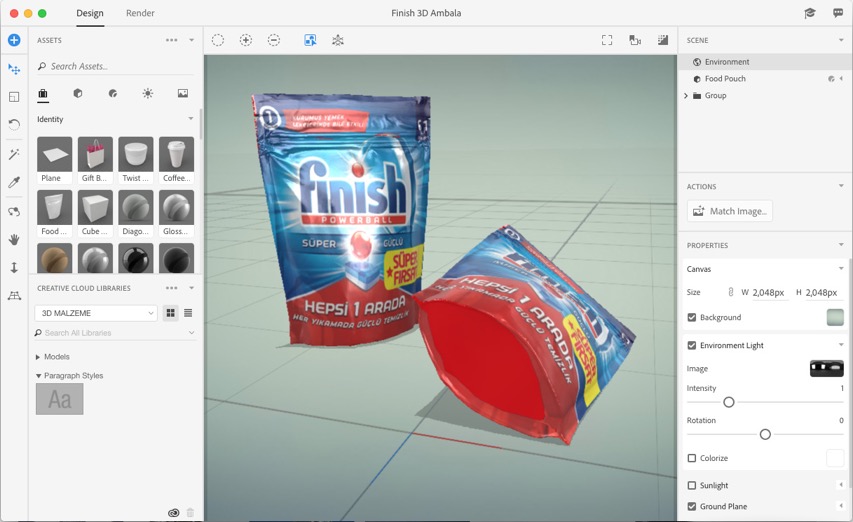853x522 pixels.
Task: Click the Horizon tool icon
Action: point(14,296)
